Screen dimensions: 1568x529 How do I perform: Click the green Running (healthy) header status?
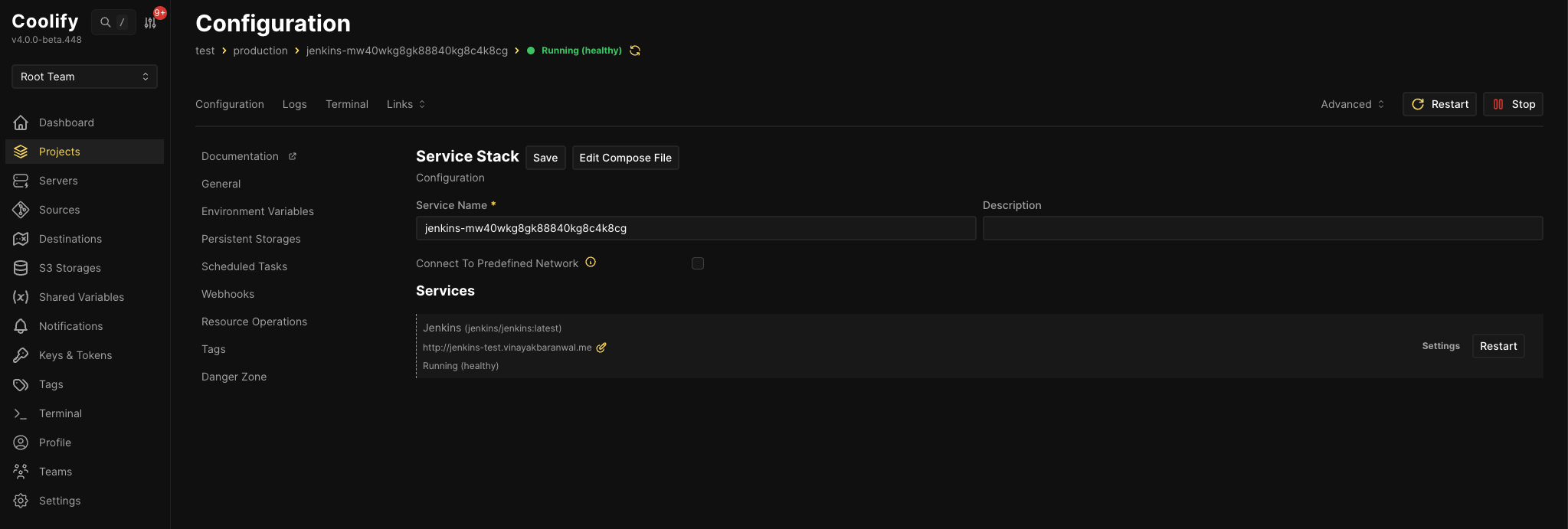[581, 51]
